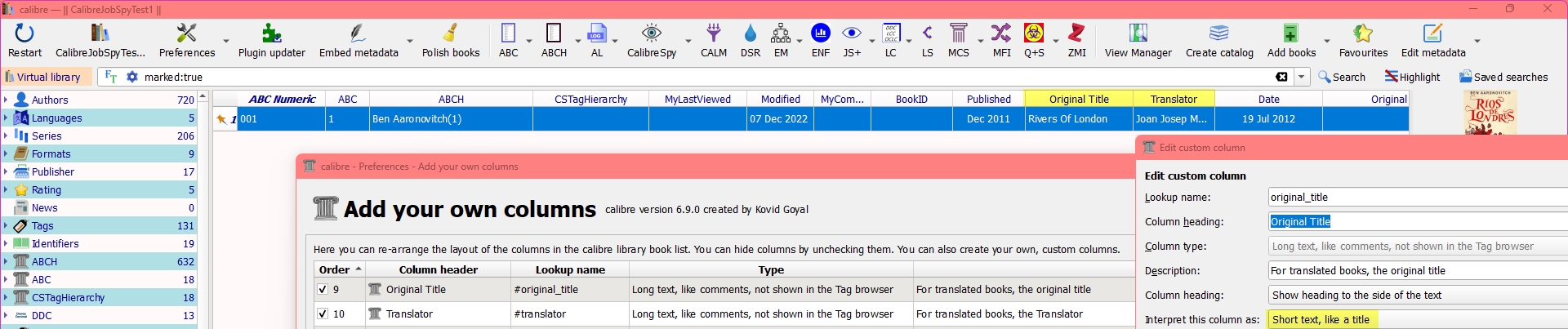1568x329 pixels.
Task: Select the Publisher category in Tag browser
Action: tap(99, 171)
